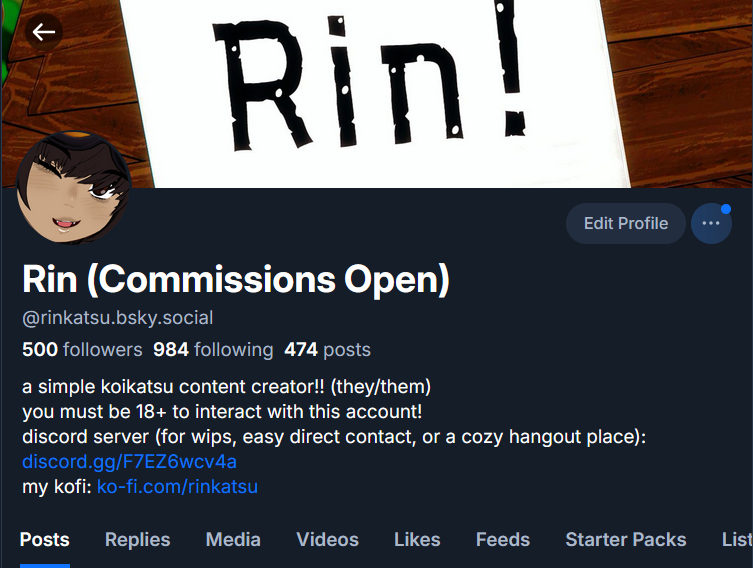This screenshot has height=568, width=753.
Task: Open the Likes tab
Action: point(417,540)
